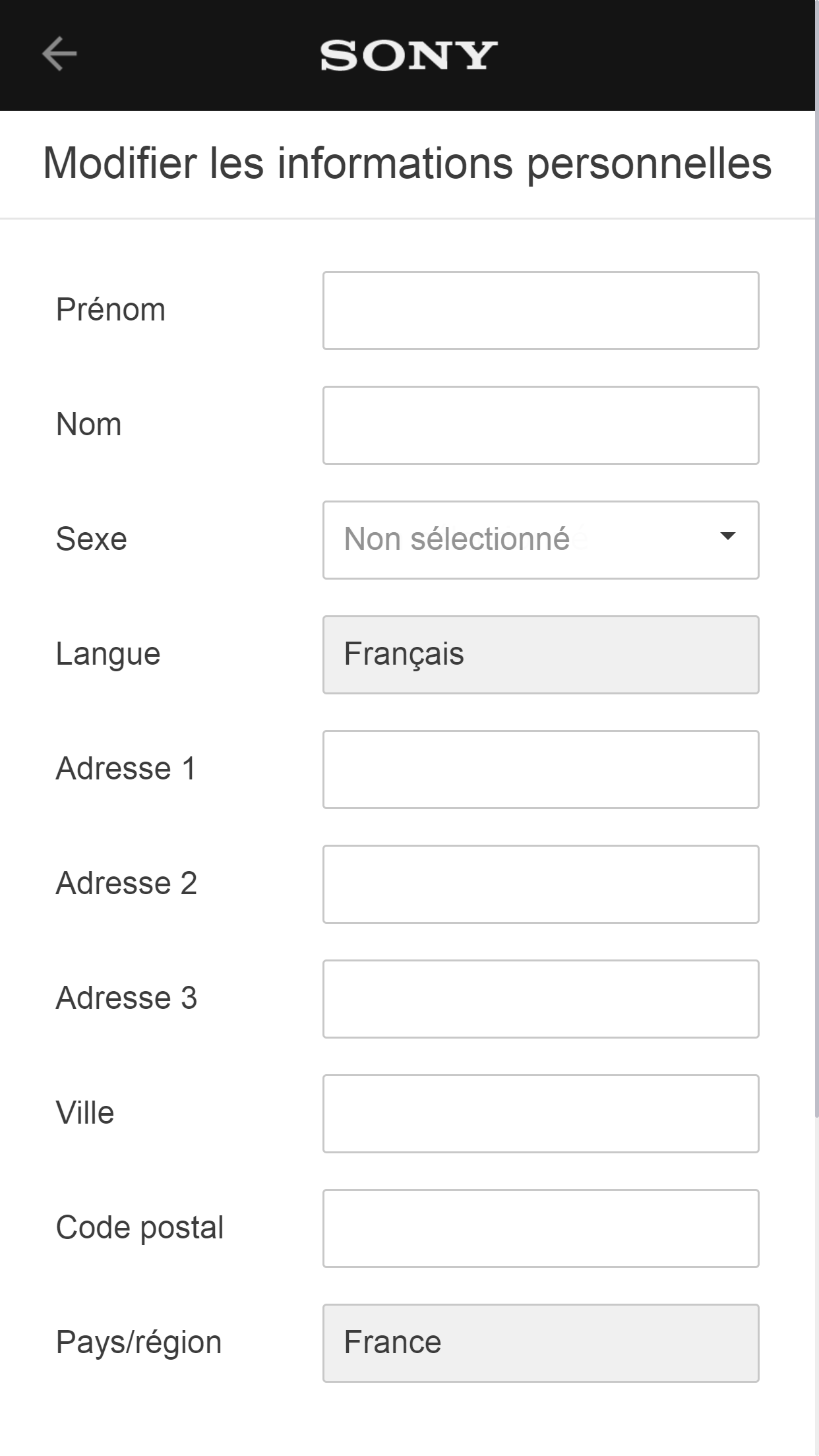Open the "Non sélectionné" Sexe selector
The height and width of the screenshot is (1456, 819).
point(501,540)
